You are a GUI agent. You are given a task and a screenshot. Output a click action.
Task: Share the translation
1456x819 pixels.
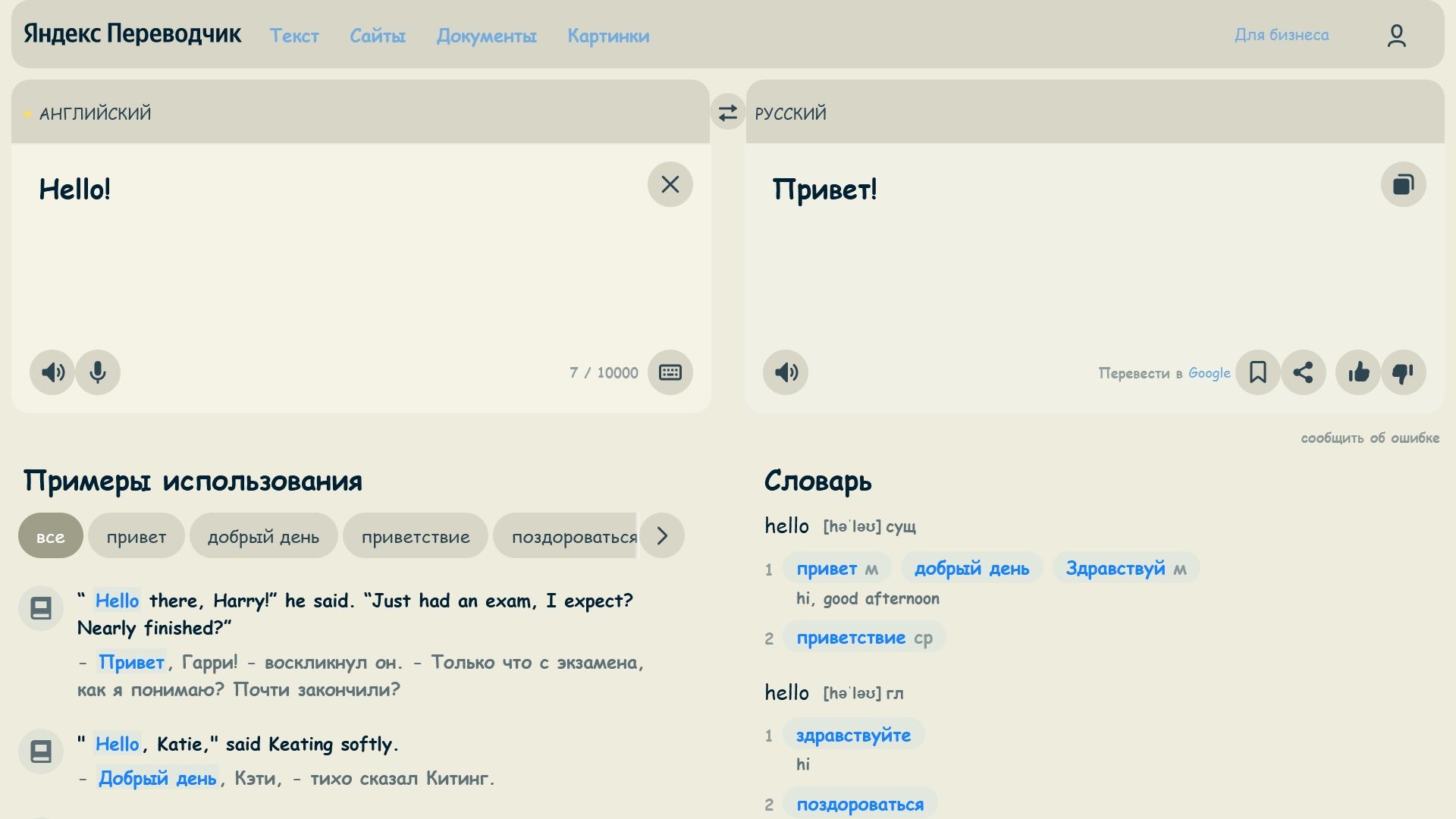(x=1304, y=372)
